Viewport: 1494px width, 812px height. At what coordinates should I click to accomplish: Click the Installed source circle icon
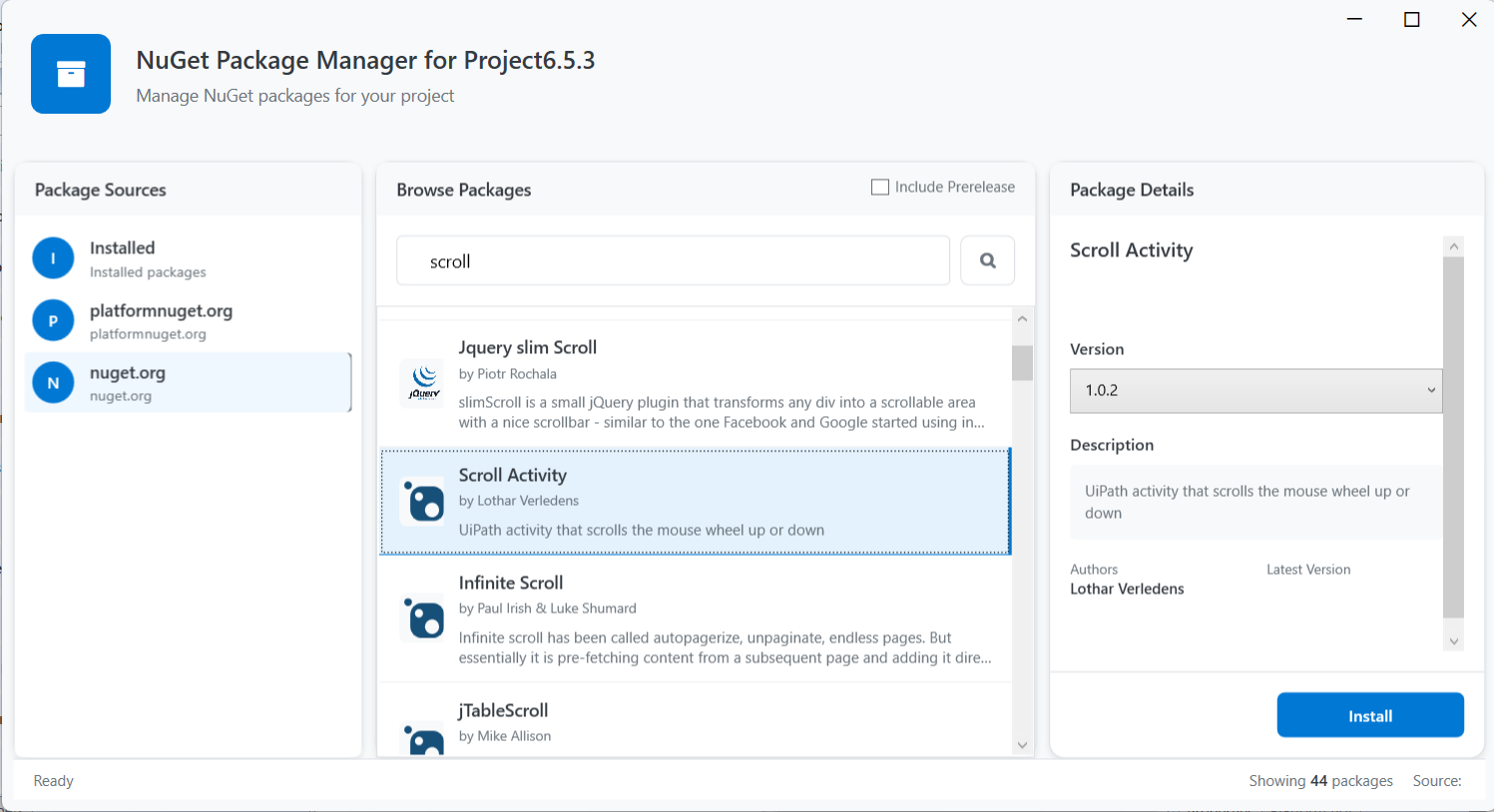[x=53, y=258]
